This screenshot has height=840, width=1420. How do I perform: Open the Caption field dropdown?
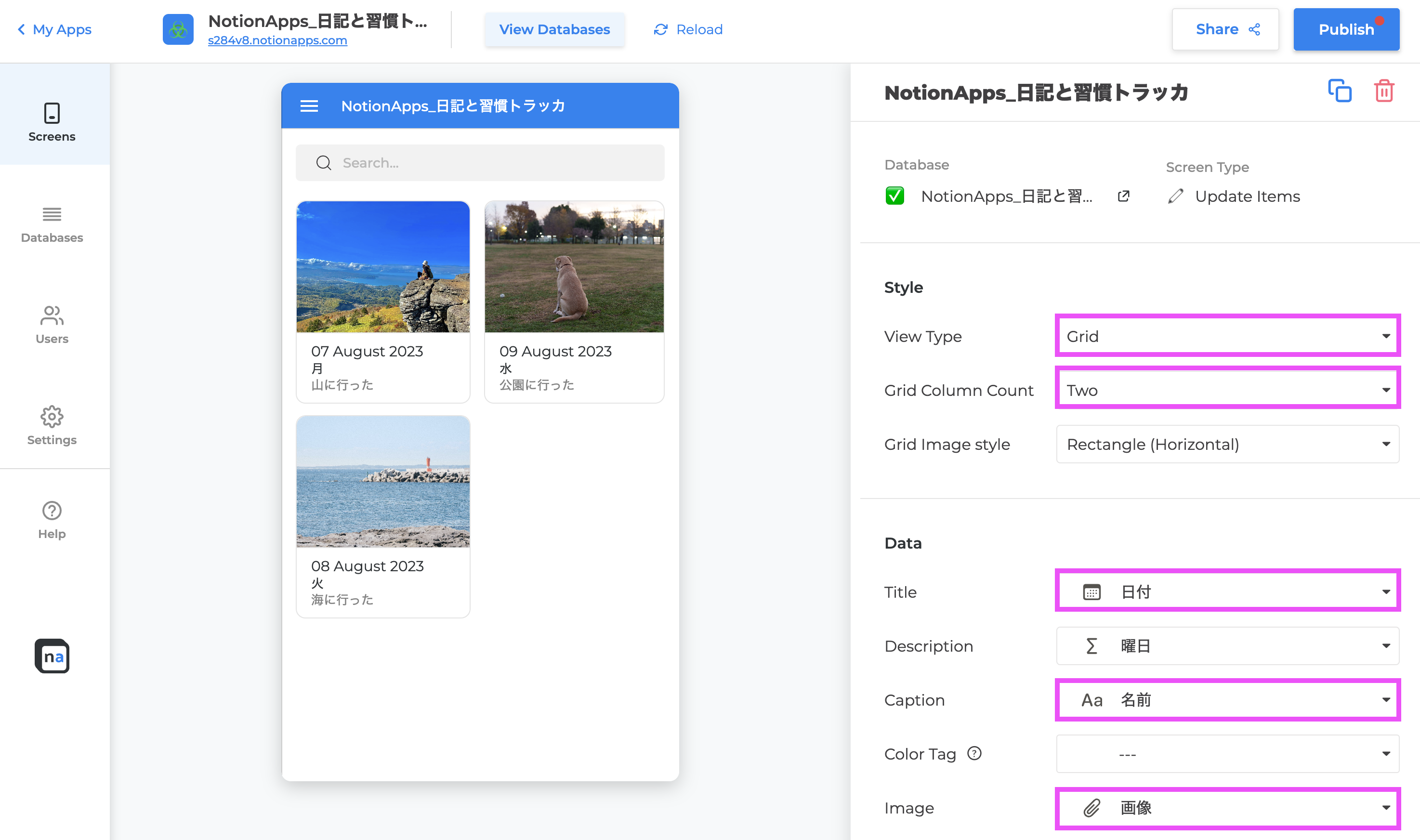1228,700
